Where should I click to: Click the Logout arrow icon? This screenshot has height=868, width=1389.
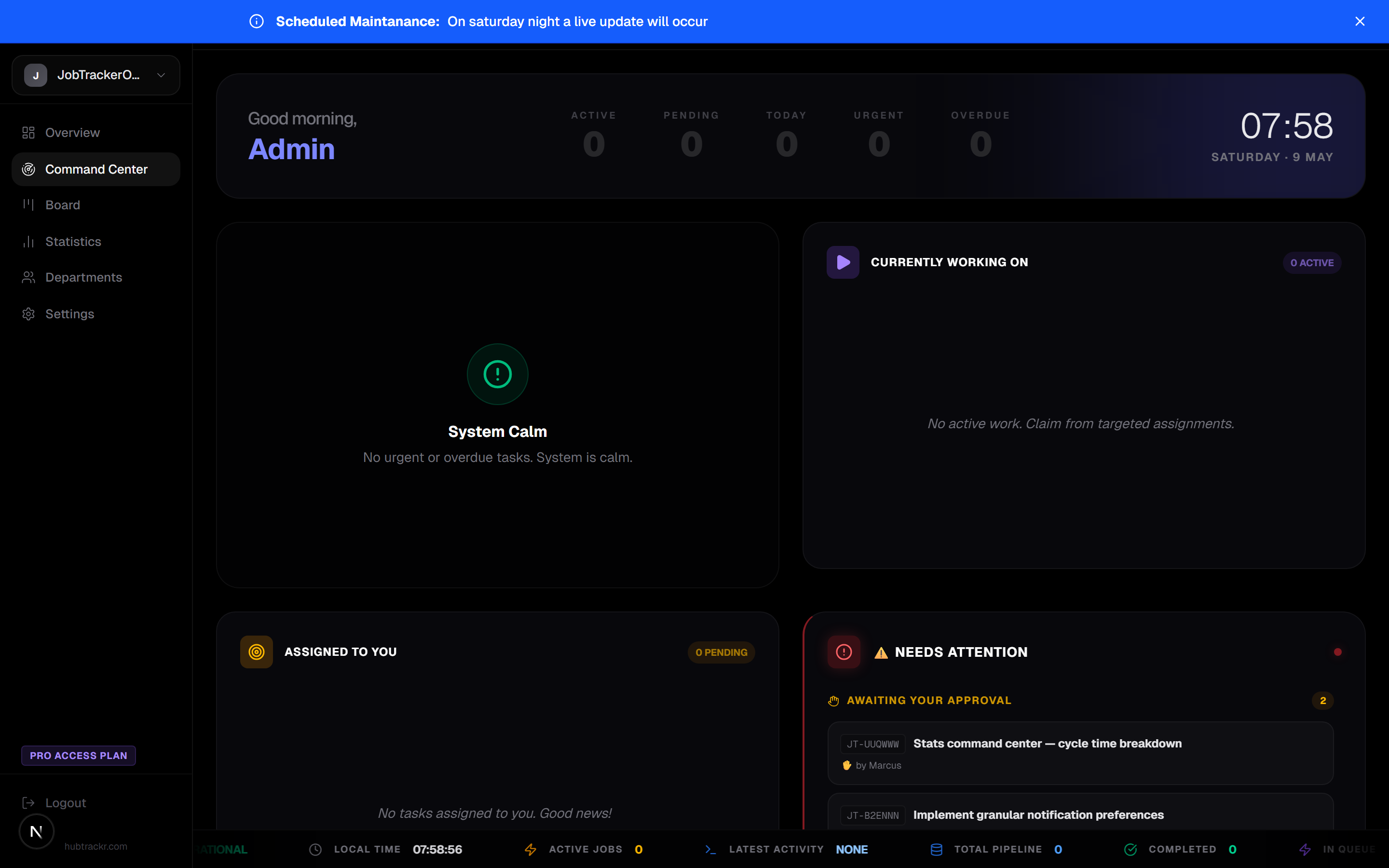[x=29, y=802]
